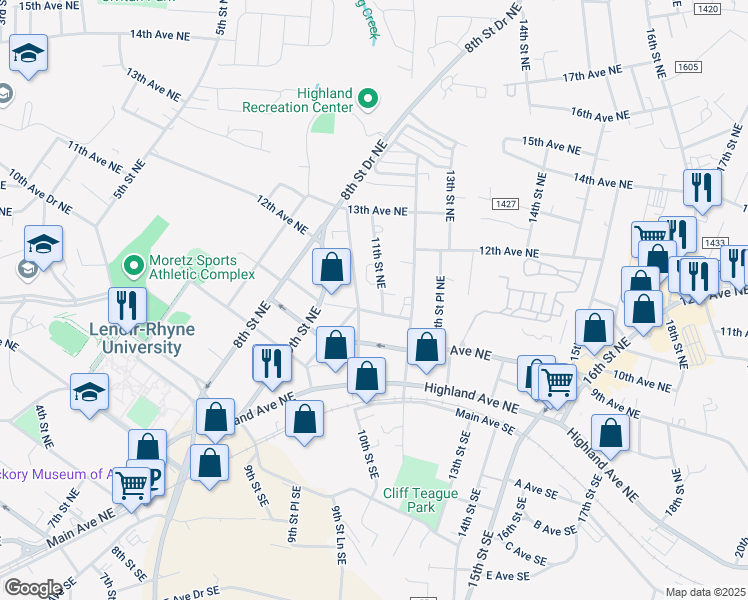
Task: Click the route 1420 shield
Action: click(707, 9)
